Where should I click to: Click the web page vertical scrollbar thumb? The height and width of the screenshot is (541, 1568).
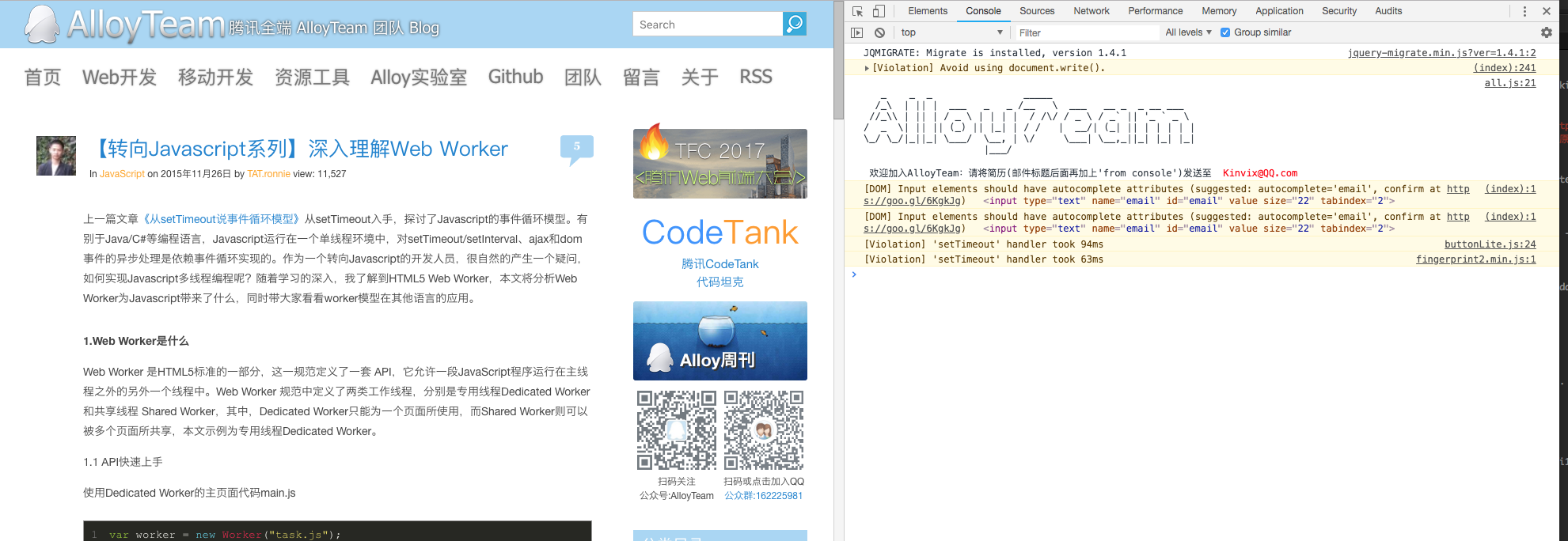838,60
